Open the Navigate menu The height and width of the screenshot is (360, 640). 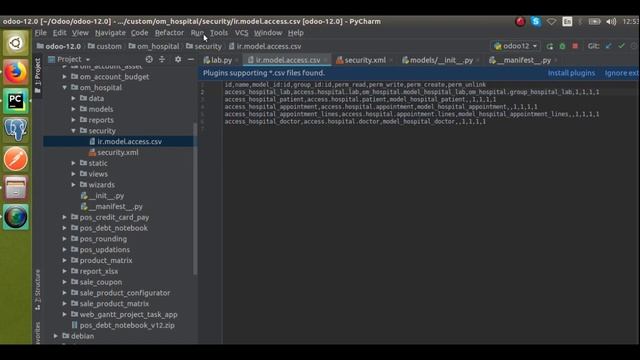(x=110, y=33)
